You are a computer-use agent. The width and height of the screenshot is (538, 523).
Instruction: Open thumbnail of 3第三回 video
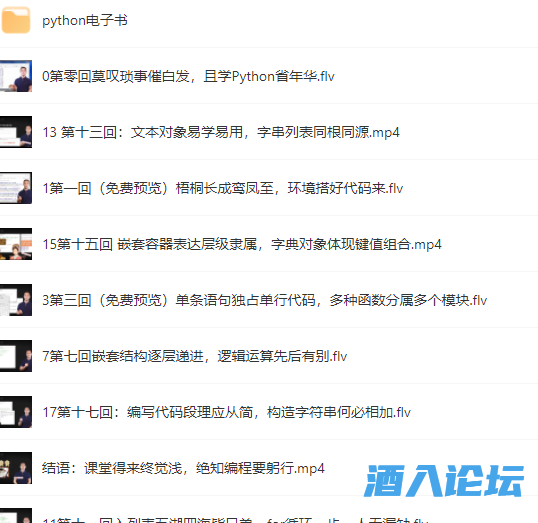[16, 300]
